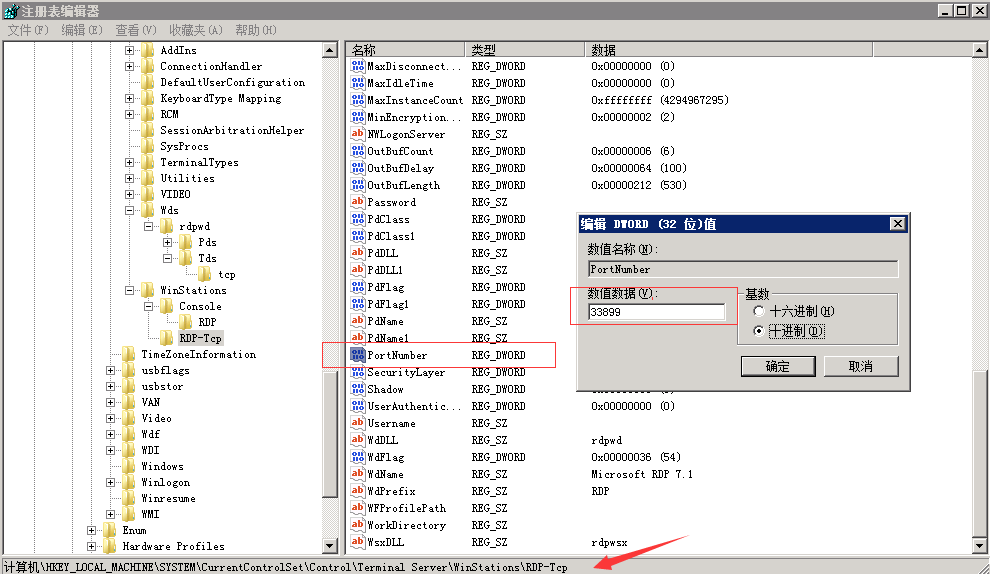
Task: Close the 编辑 DWORD dialog
Action: click(897, 224)
